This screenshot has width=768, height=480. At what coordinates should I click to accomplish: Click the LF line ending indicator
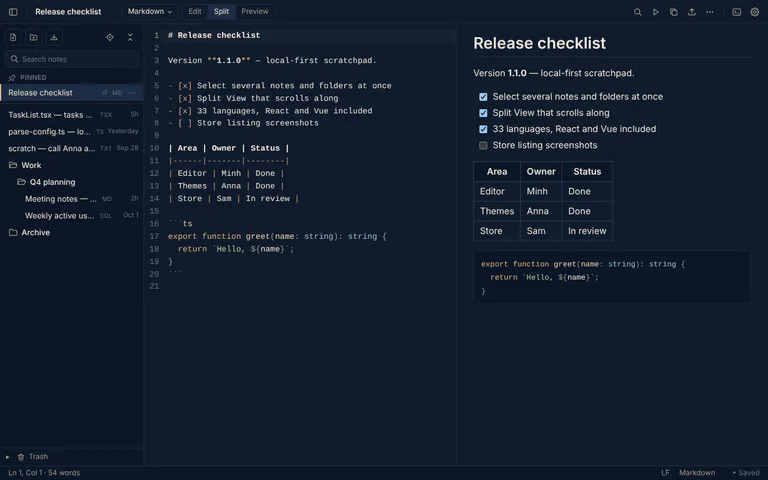[665, 473]
